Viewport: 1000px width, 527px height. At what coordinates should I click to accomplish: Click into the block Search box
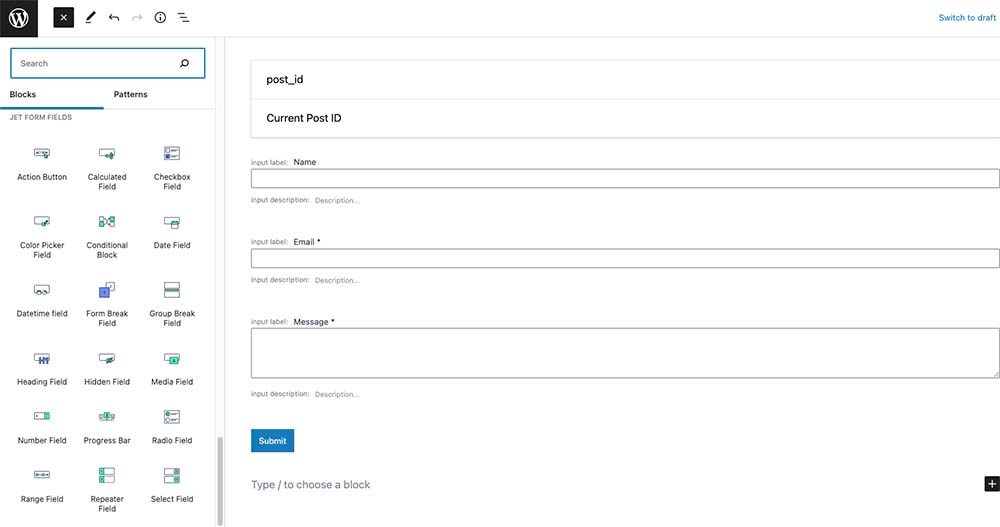coord(95,63)
